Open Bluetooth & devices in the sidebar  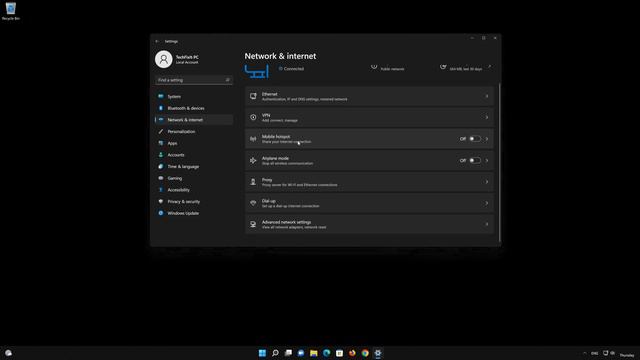[x=194, y=108]
